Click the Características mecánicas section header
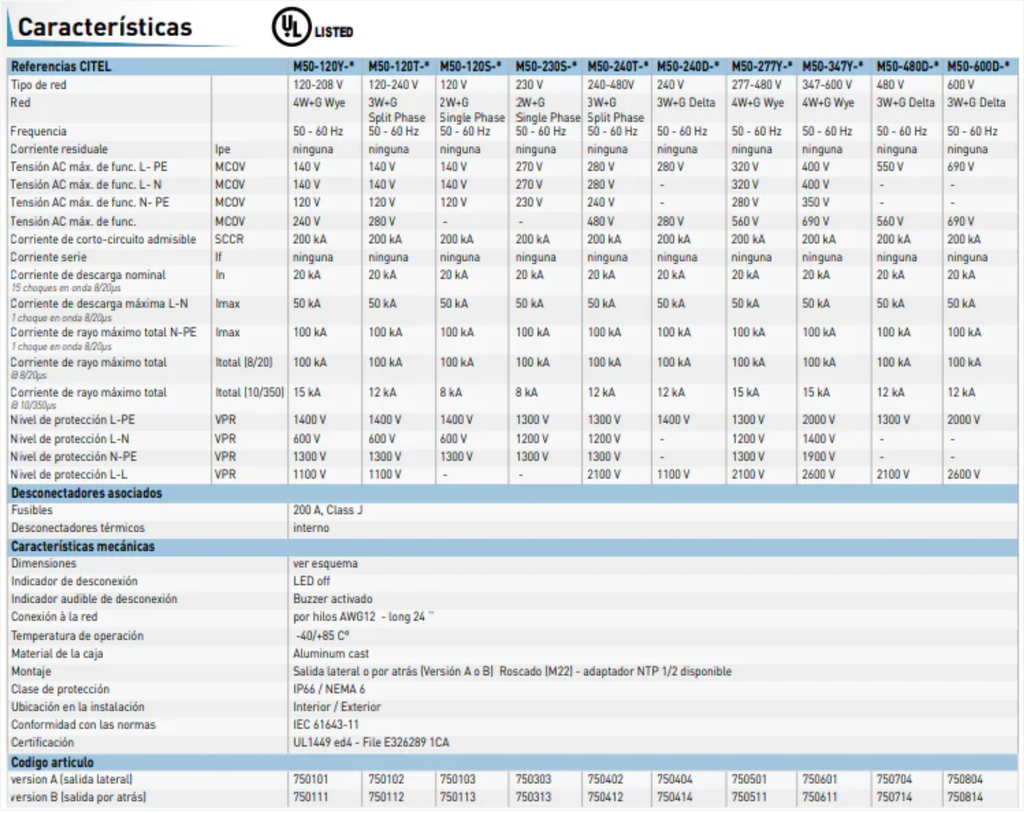 click(82, 547)
